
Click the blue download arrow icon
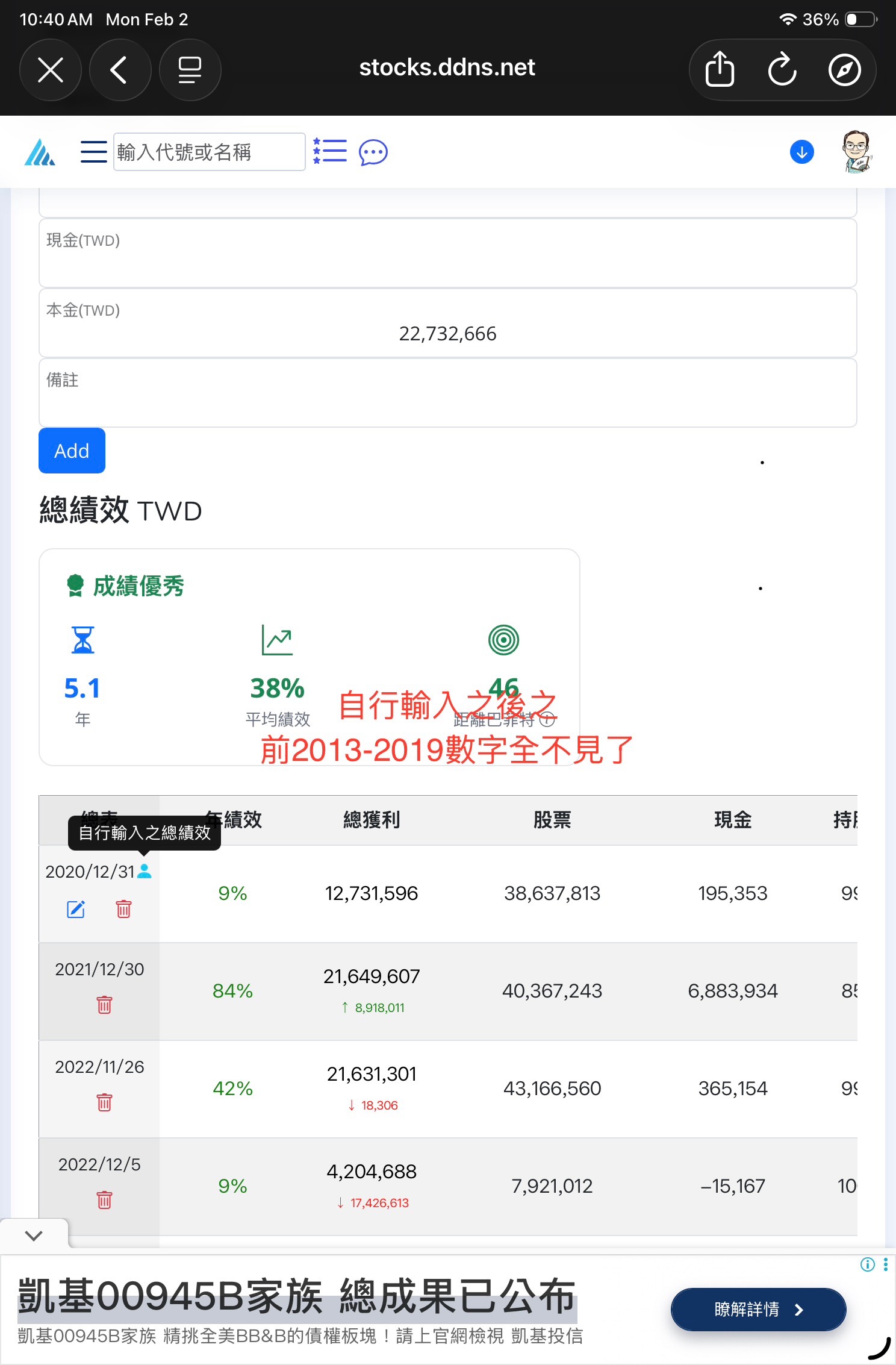801,152
